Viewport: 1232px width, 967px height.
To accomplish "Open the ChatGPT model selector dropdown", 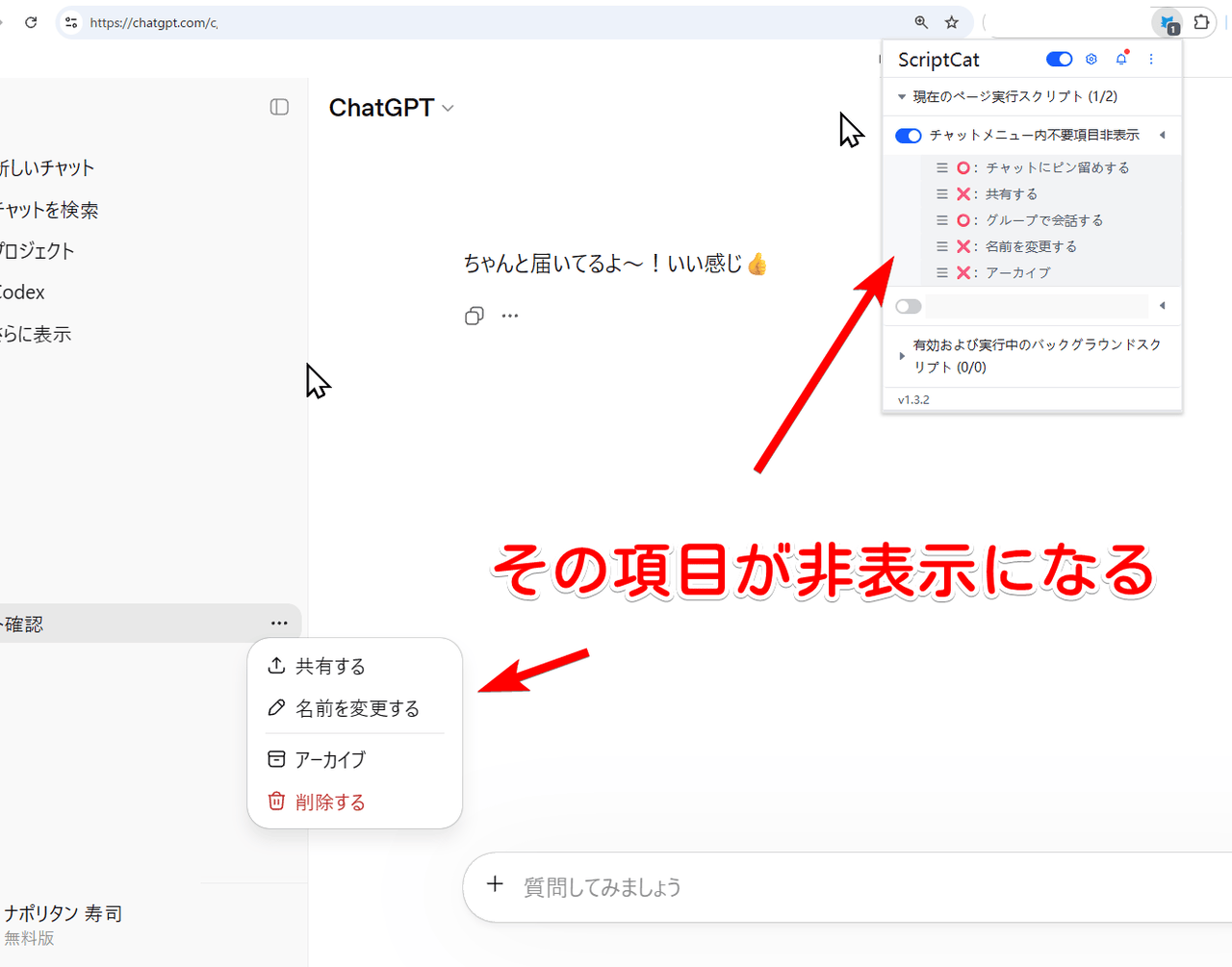I will tap(391, 108).
